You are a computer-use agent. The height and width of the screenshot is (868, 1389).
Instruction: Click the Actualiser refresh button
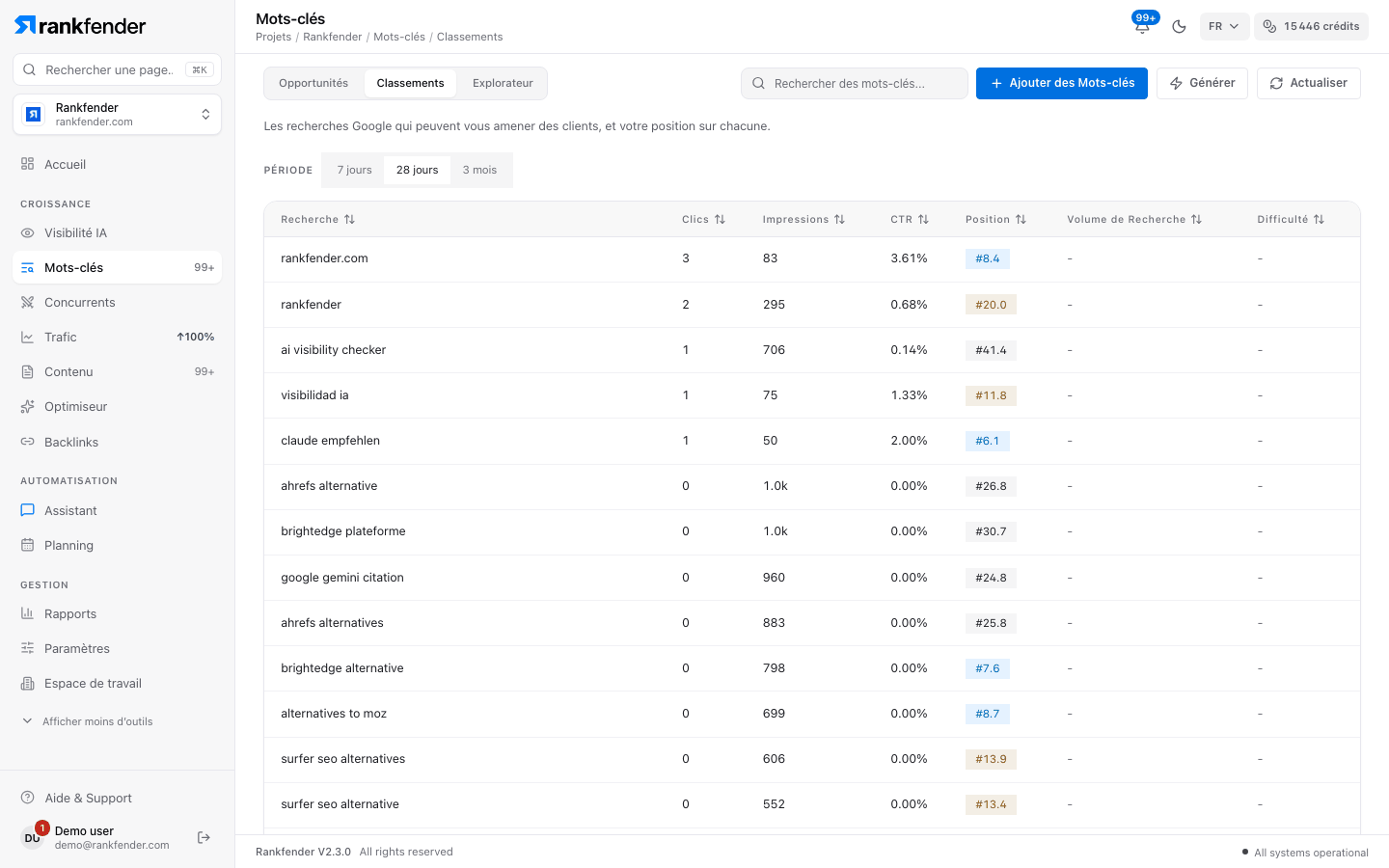pos(1309,83)
